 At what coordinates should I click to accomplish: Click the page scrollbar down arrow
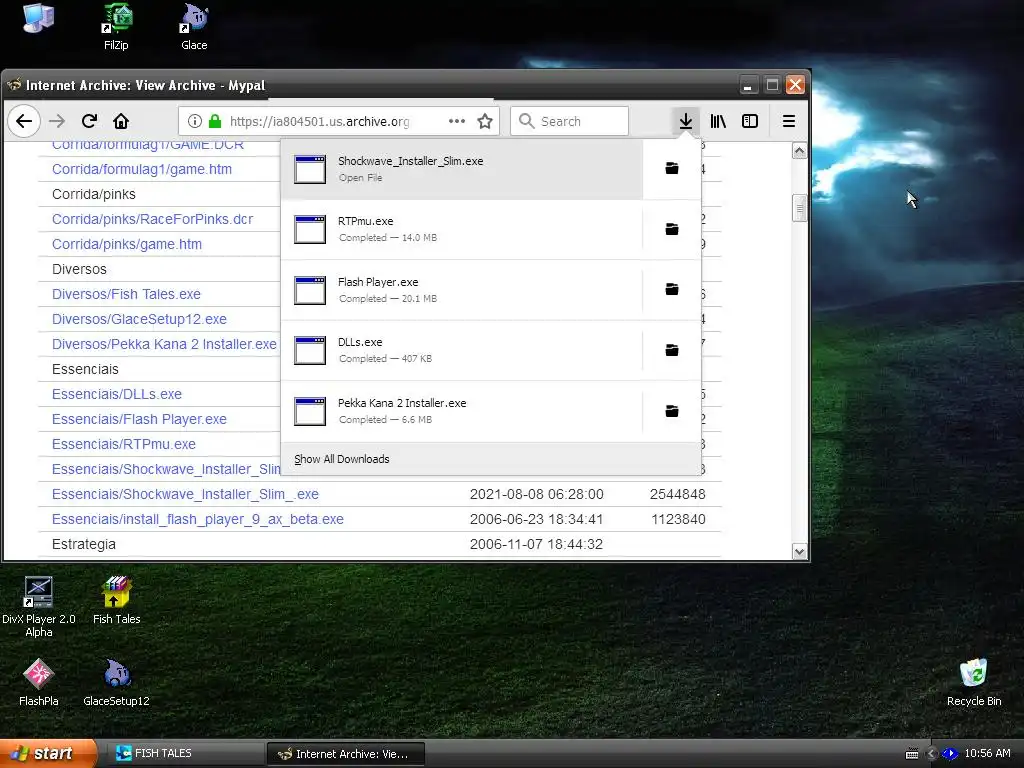799,552
